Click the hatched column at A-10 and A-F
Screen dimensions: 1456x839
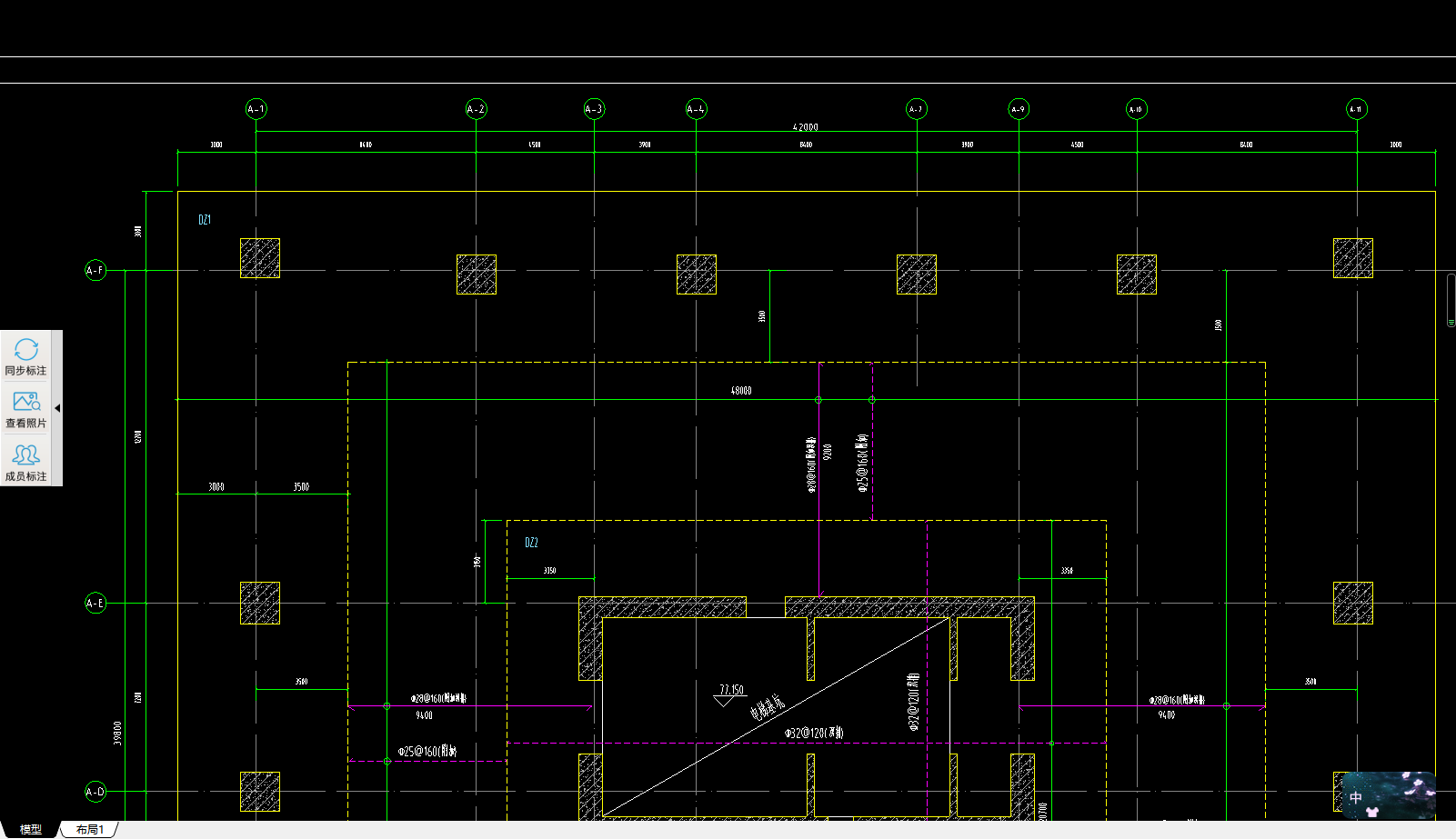1137,275
